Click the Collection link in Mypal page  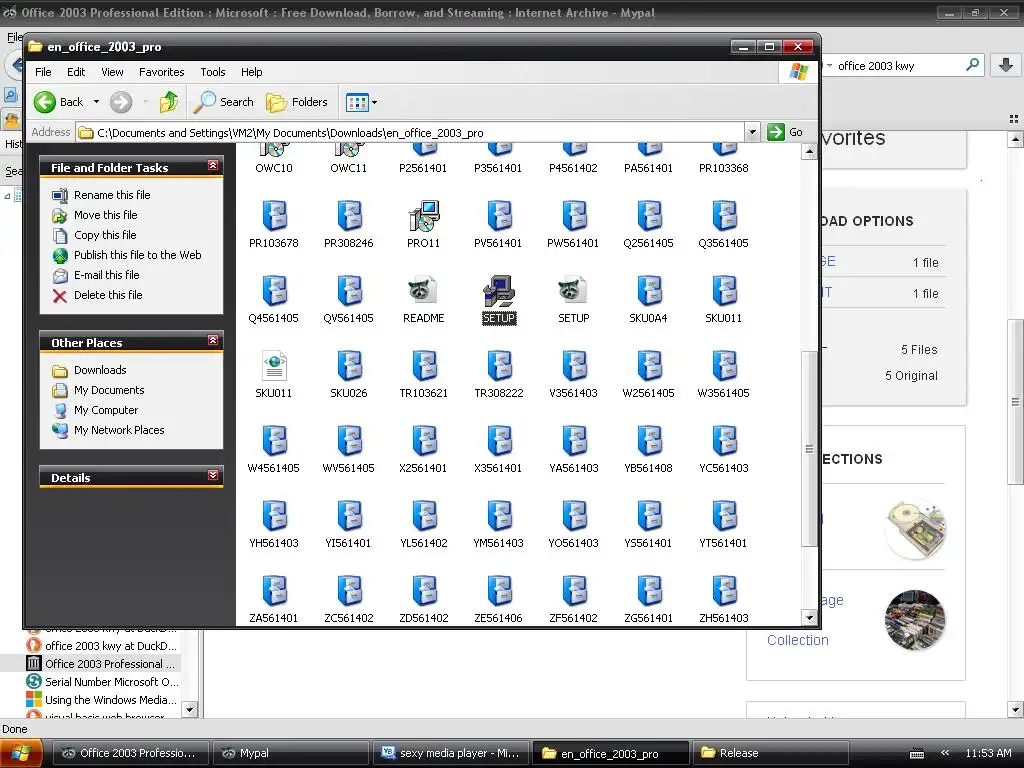pos(797,640)
